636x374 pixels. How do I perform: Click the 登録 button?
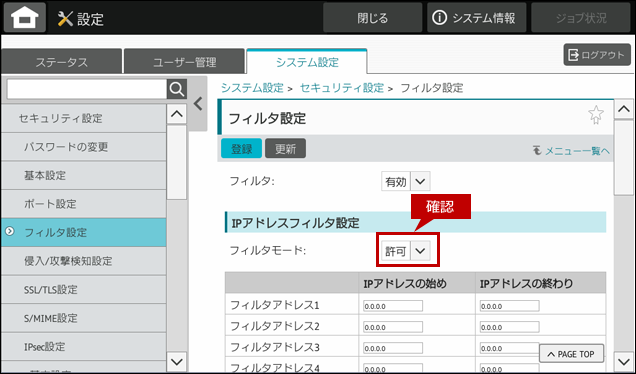242,148
